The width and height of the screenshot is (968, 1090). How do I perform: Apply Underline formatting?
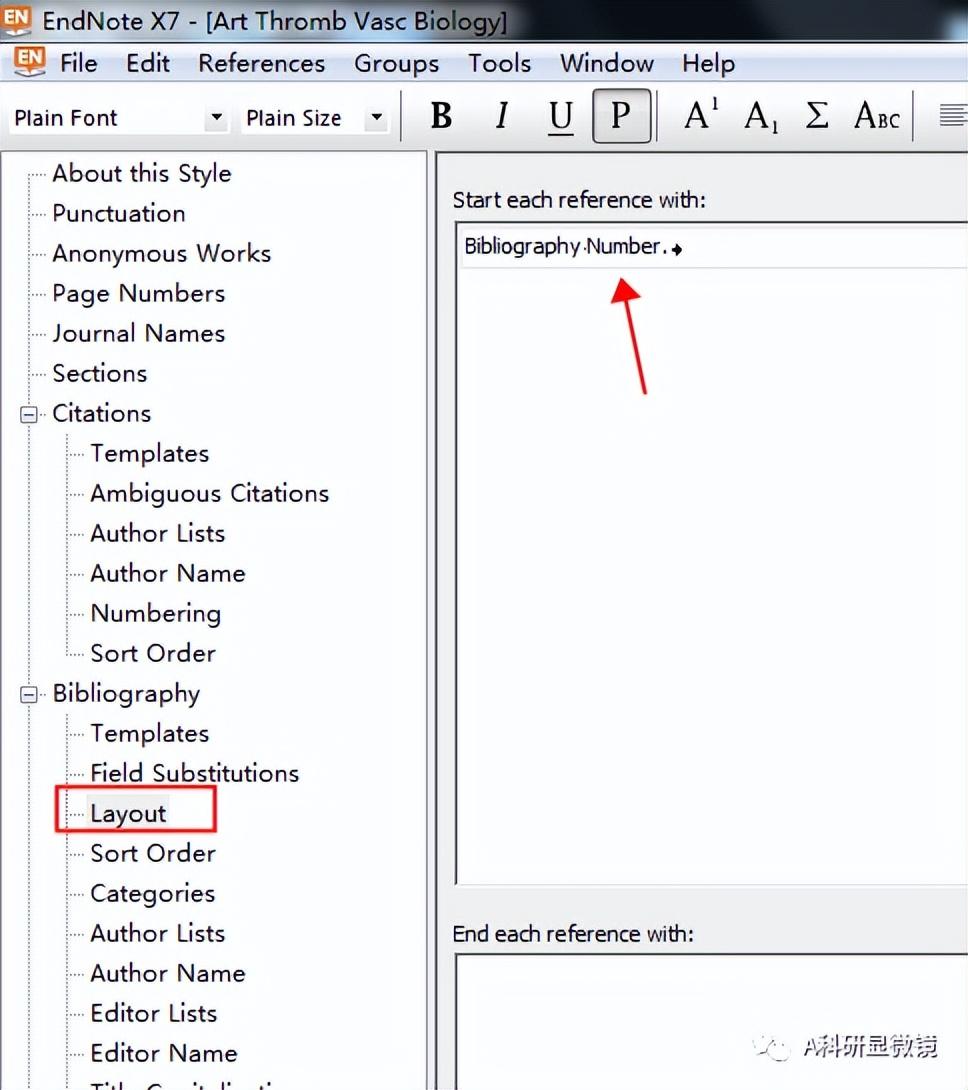[560, 115]
